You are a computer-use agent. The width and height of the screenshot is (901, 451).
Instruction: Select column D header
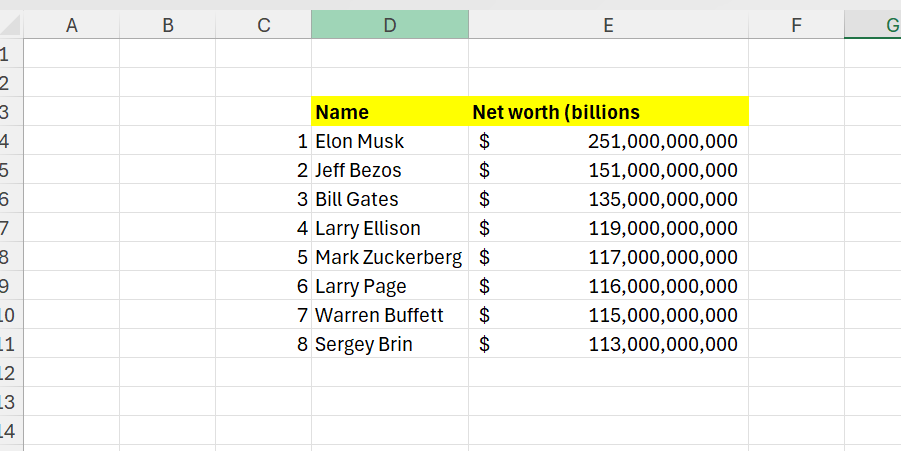389,25
